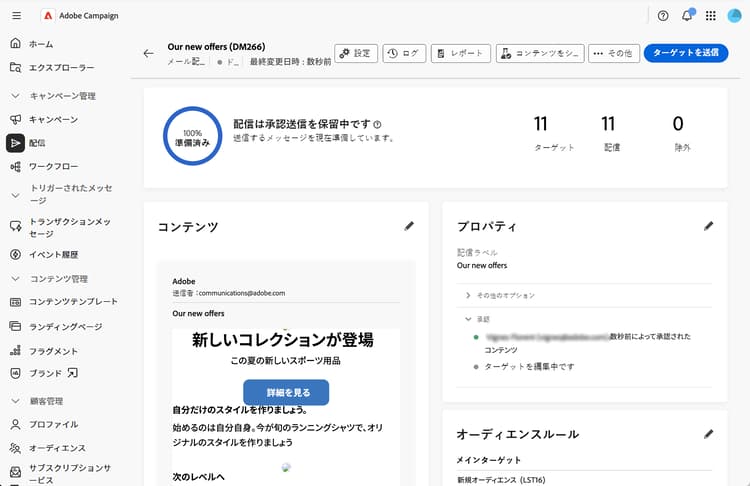
Task: Go back with the left arrow
Action: (149, 53)
